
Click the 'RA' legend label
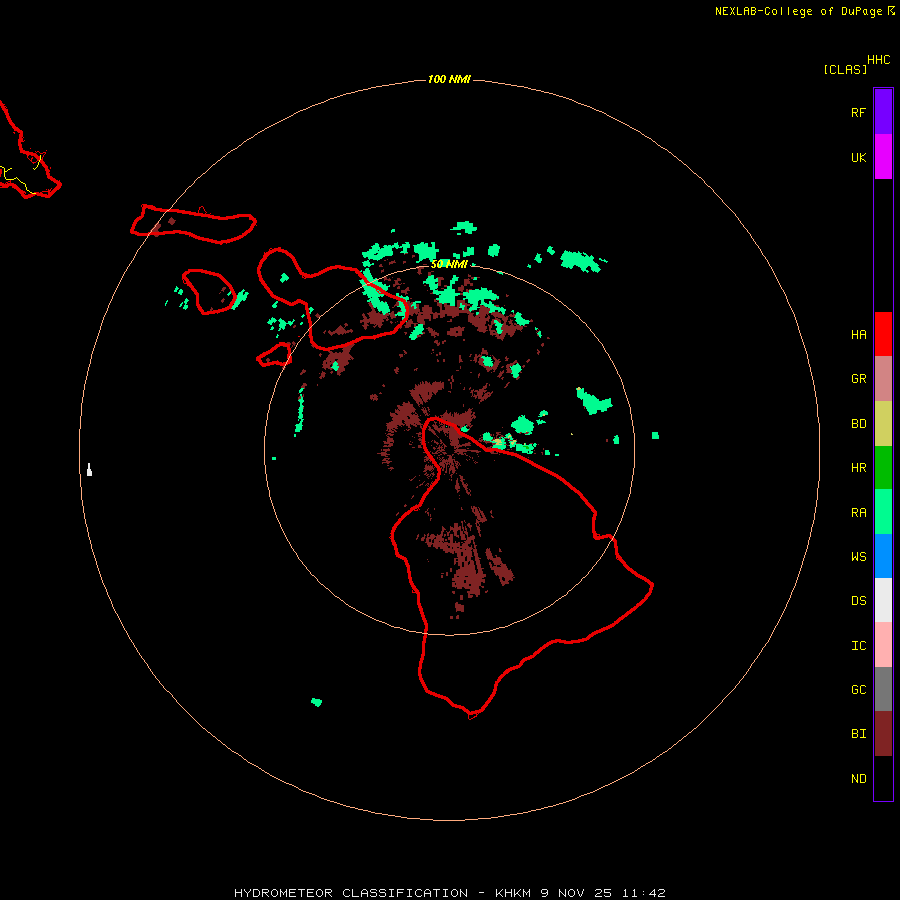point(858,513)
